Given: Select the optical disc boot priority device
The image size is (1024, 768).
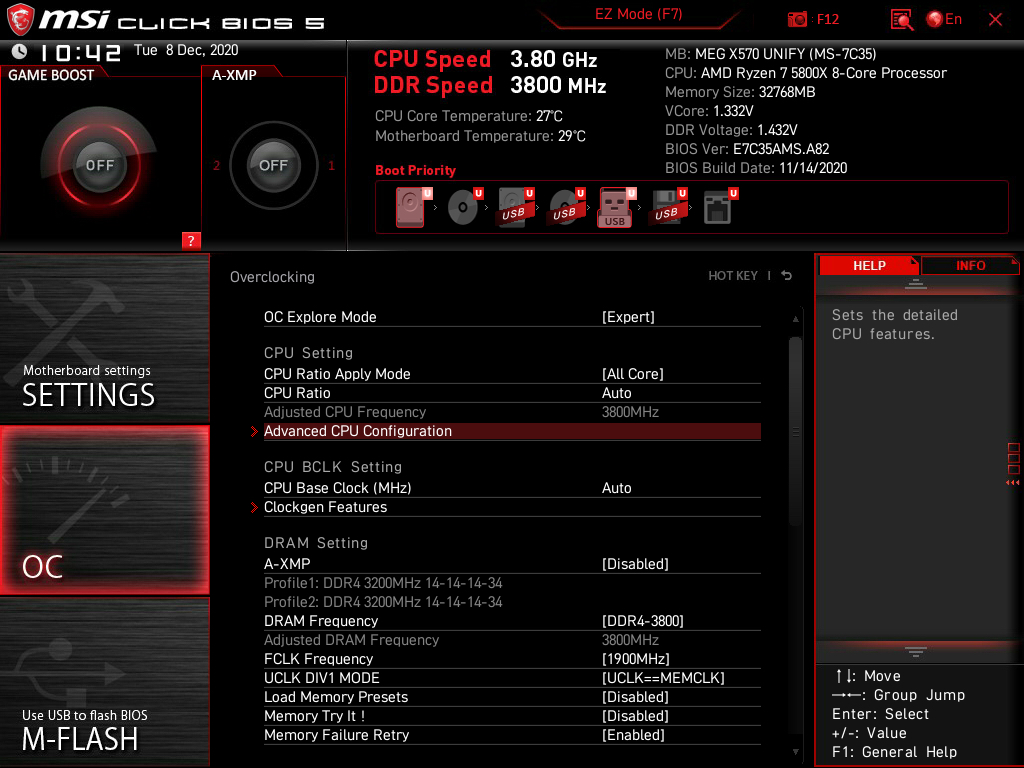Looking at the screenshot, I should pos(464,207).
